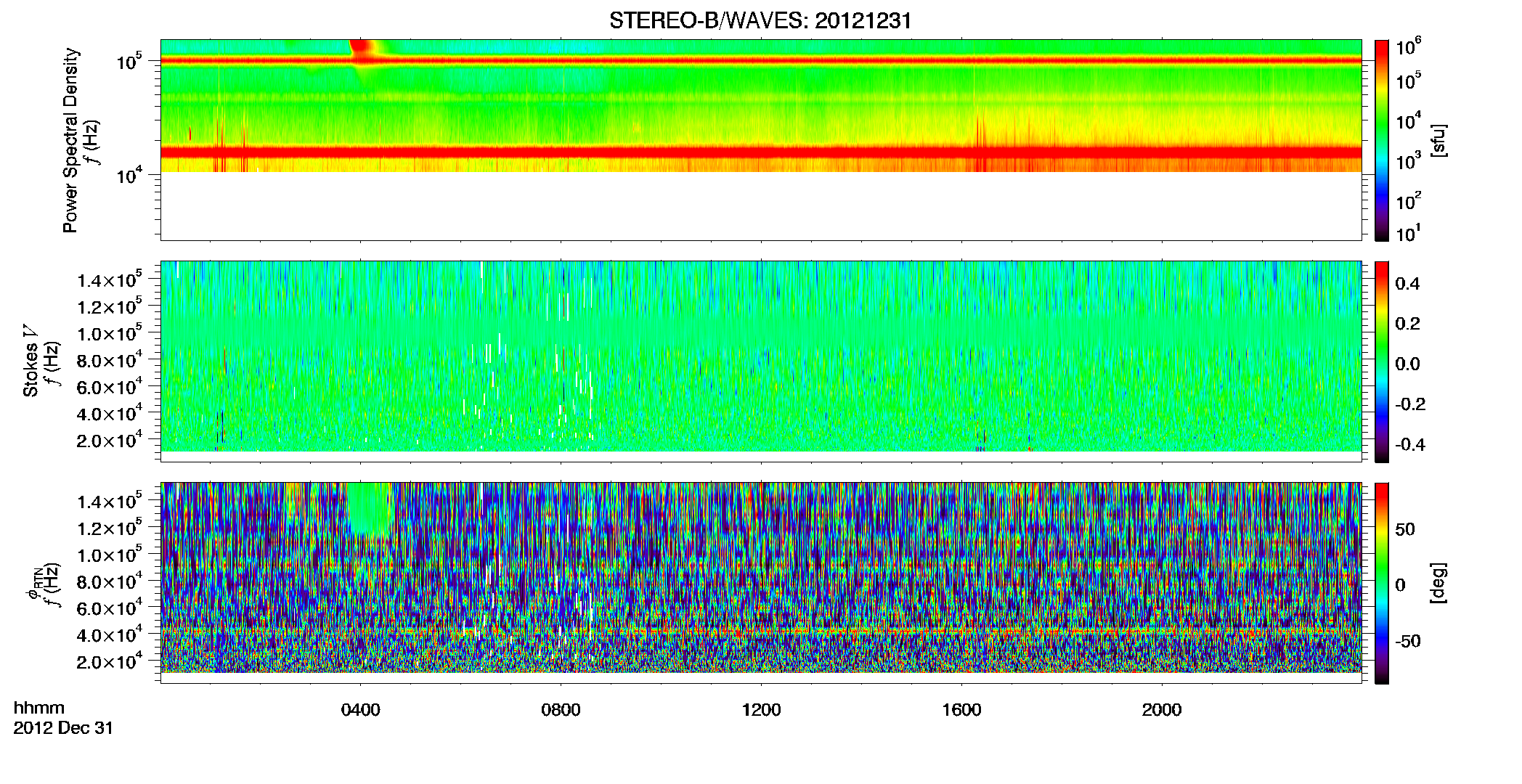Click the 0.4 label on Stokes colorbar
Screen dimensions: 1522x784
click(x=1407, y=284)
